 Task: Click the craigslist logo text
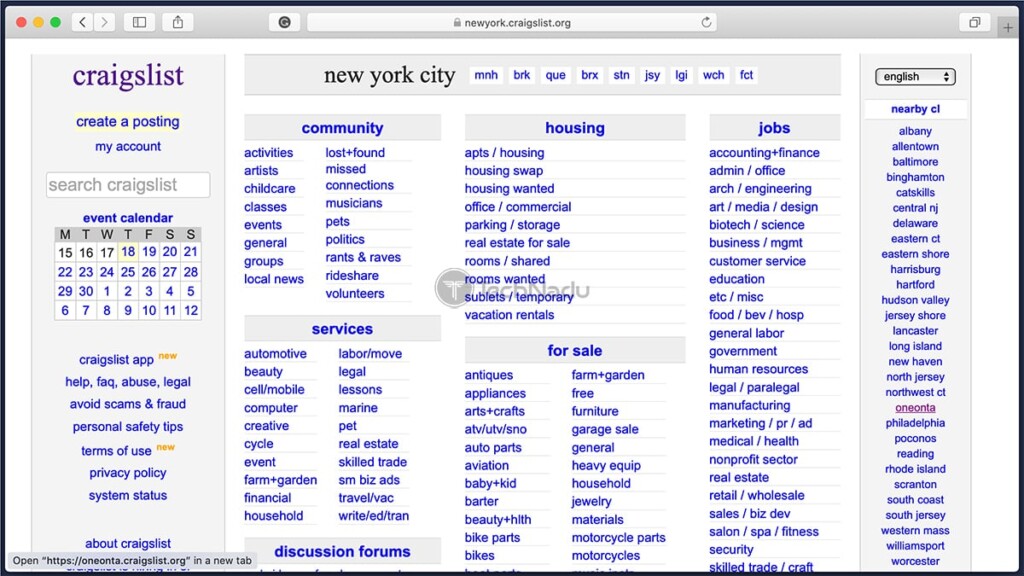tap(128, 76)
